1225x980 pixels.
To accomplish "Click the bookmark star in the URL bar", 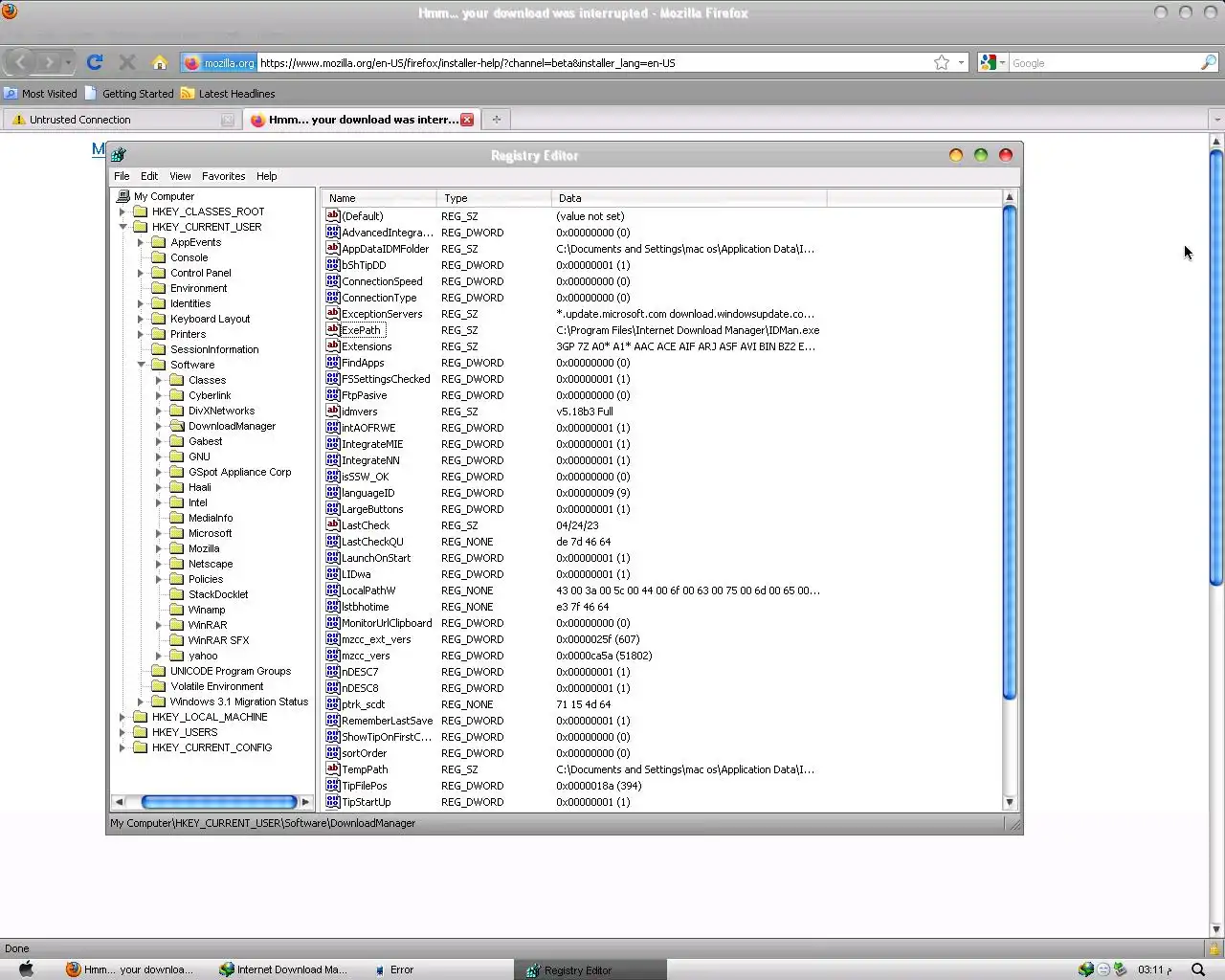I will [x=942, y=62].
